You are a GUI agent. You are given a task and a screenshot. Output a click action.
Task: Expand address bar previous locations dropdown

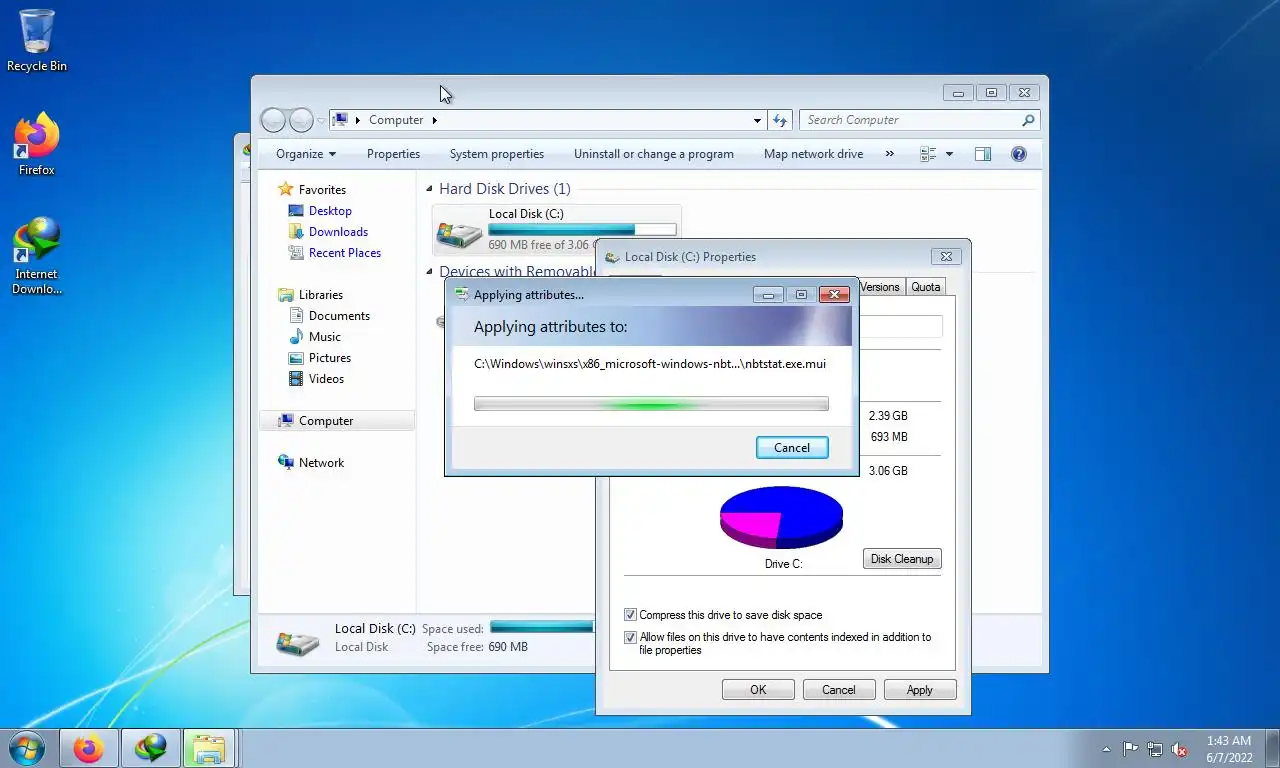click(757, 120)
